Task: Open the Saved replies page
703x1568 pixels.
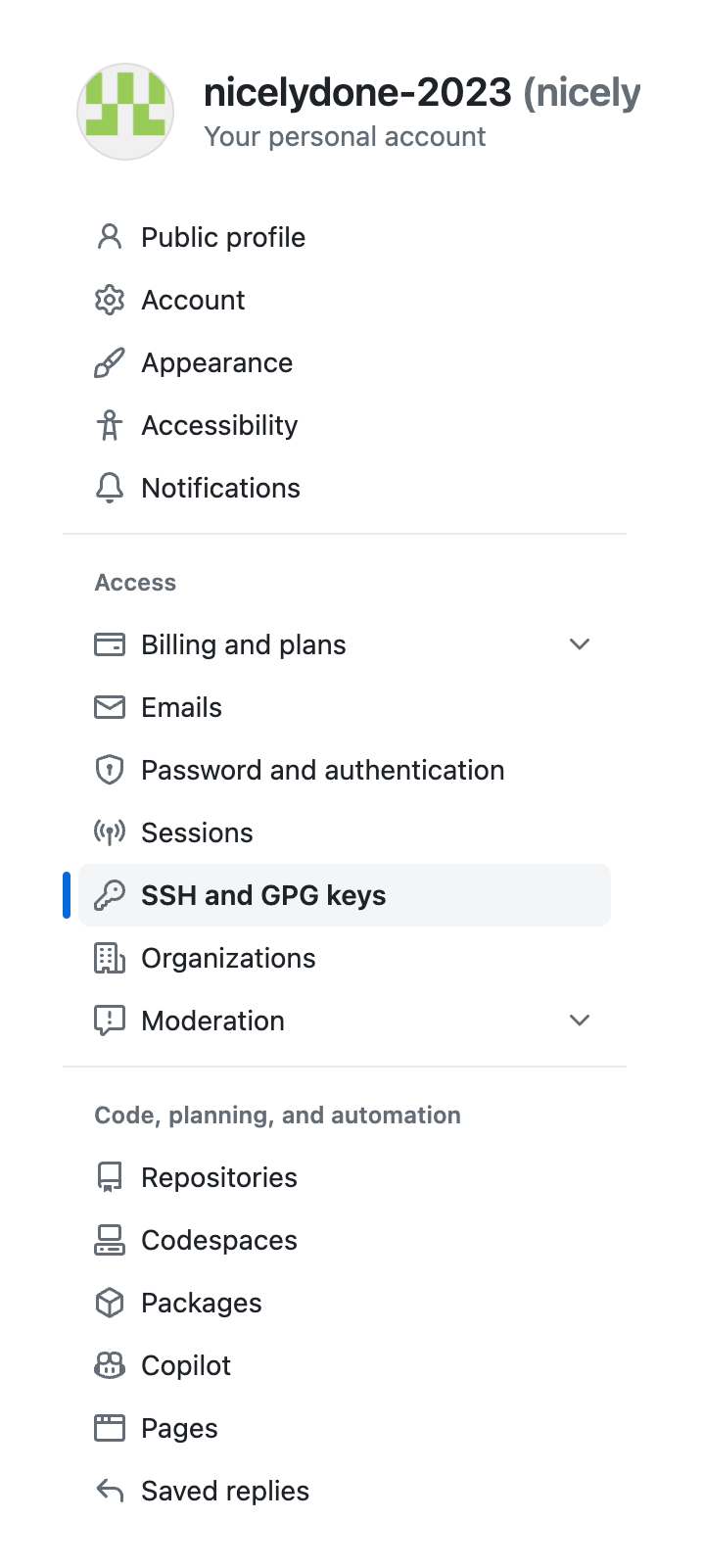Action: click(x=224, y=1491)
